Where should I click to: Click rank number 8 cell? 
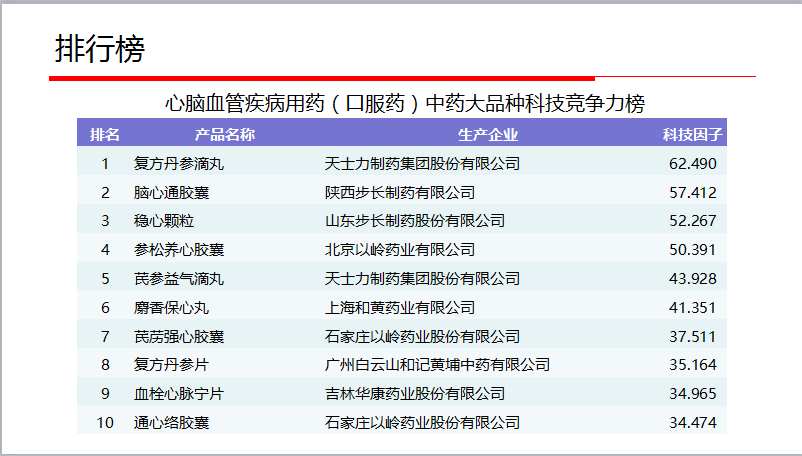[x=105, y=364]
